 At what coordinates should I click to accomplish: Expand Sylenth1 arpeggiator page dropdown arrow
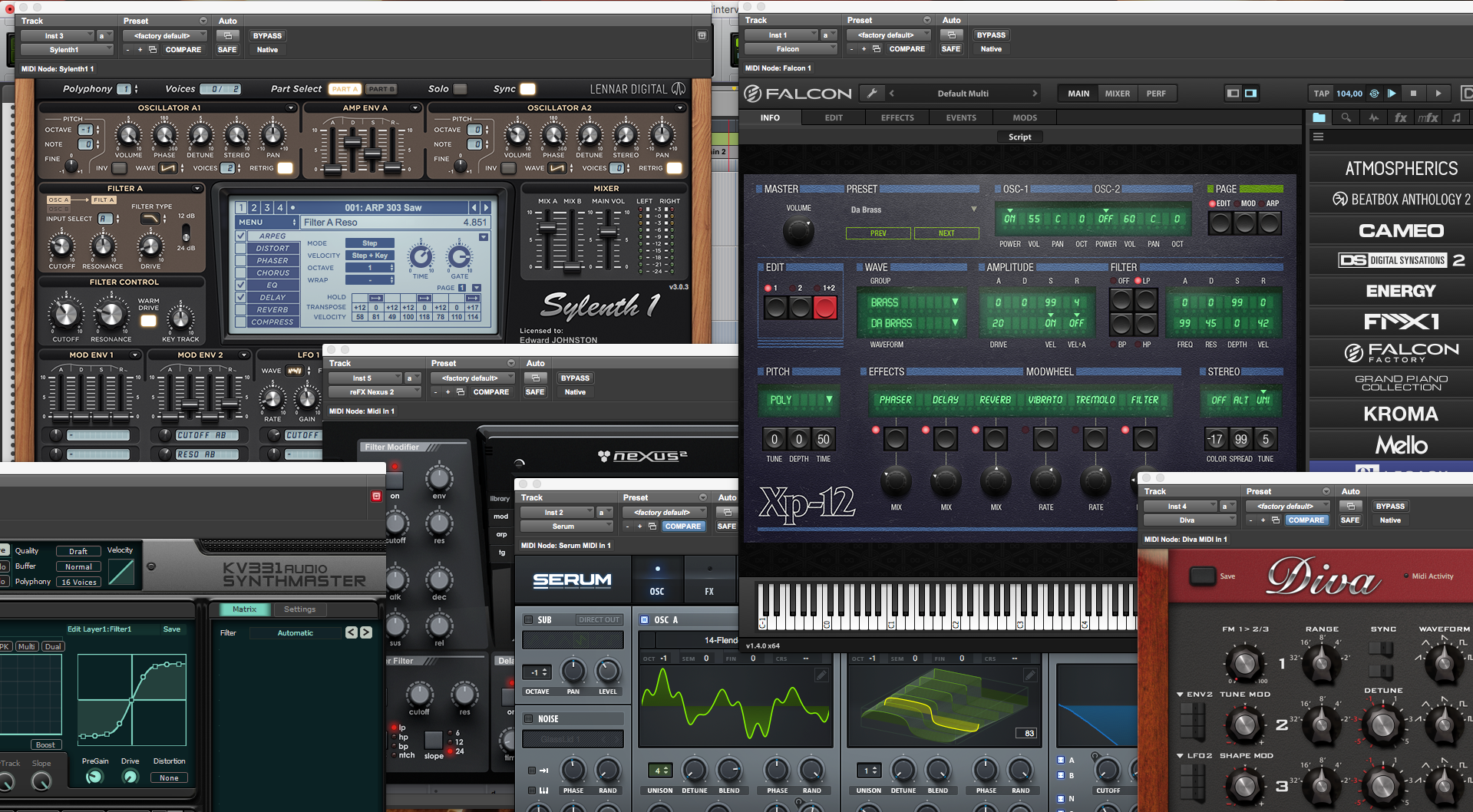[x=477, y=288]
